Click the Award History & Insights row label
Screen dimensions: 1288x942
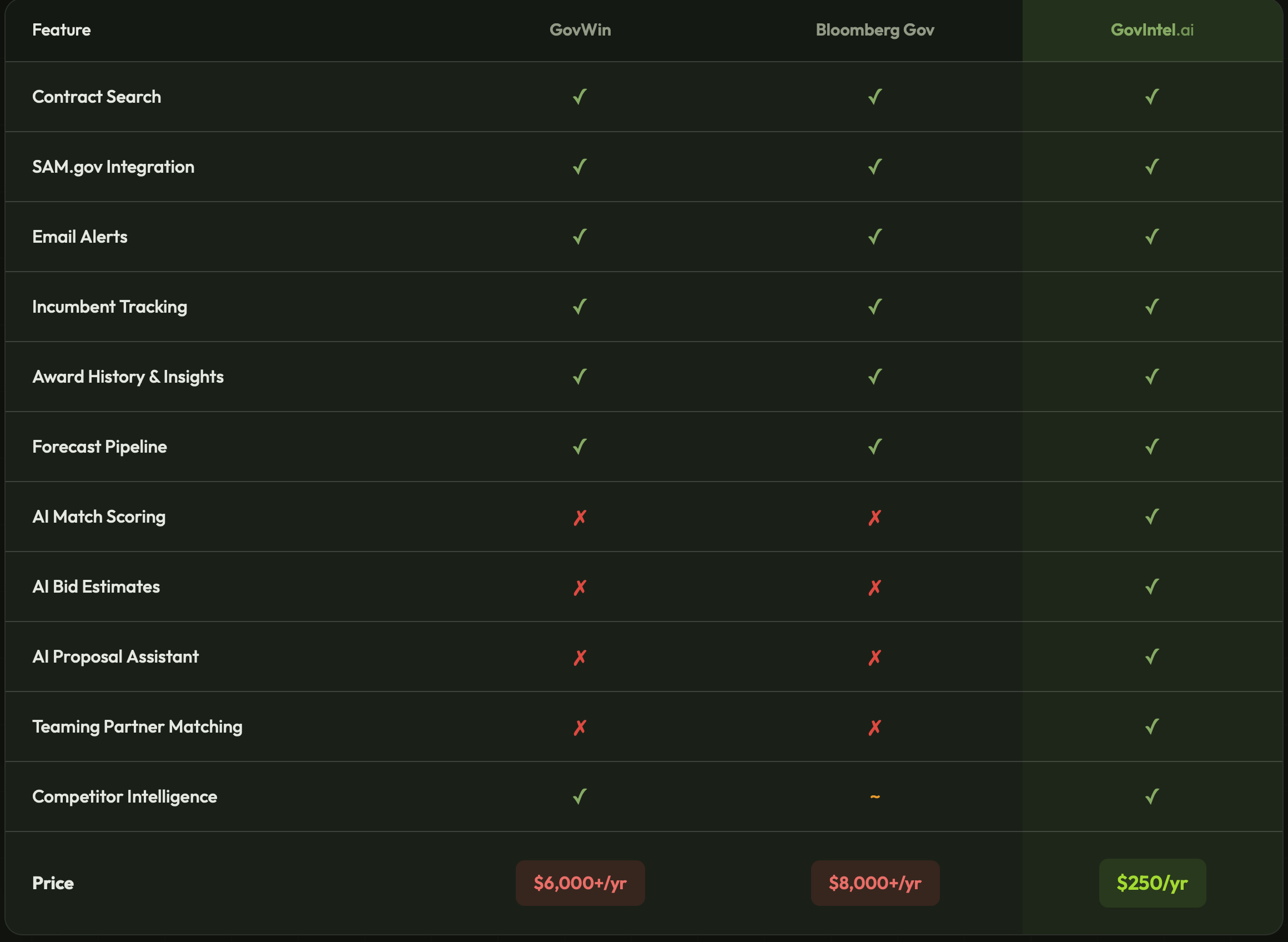[128, 377]
